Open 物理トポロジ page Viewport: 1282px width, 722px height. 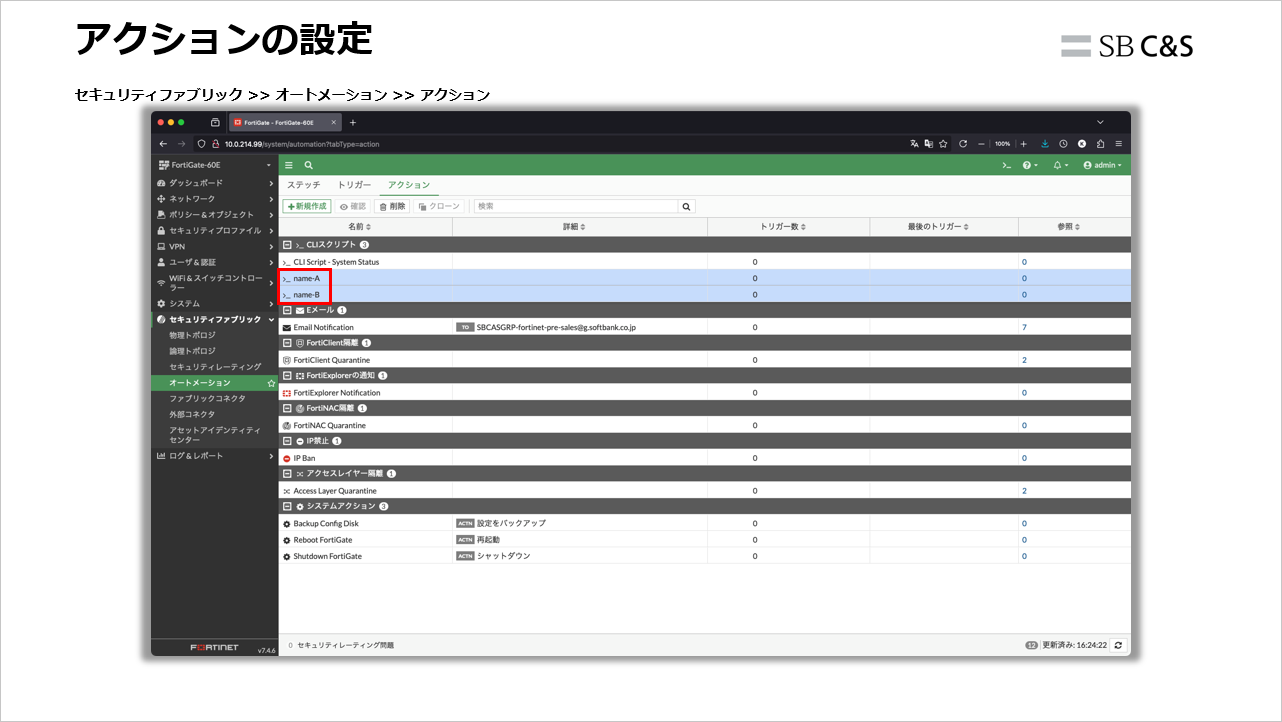192,335
